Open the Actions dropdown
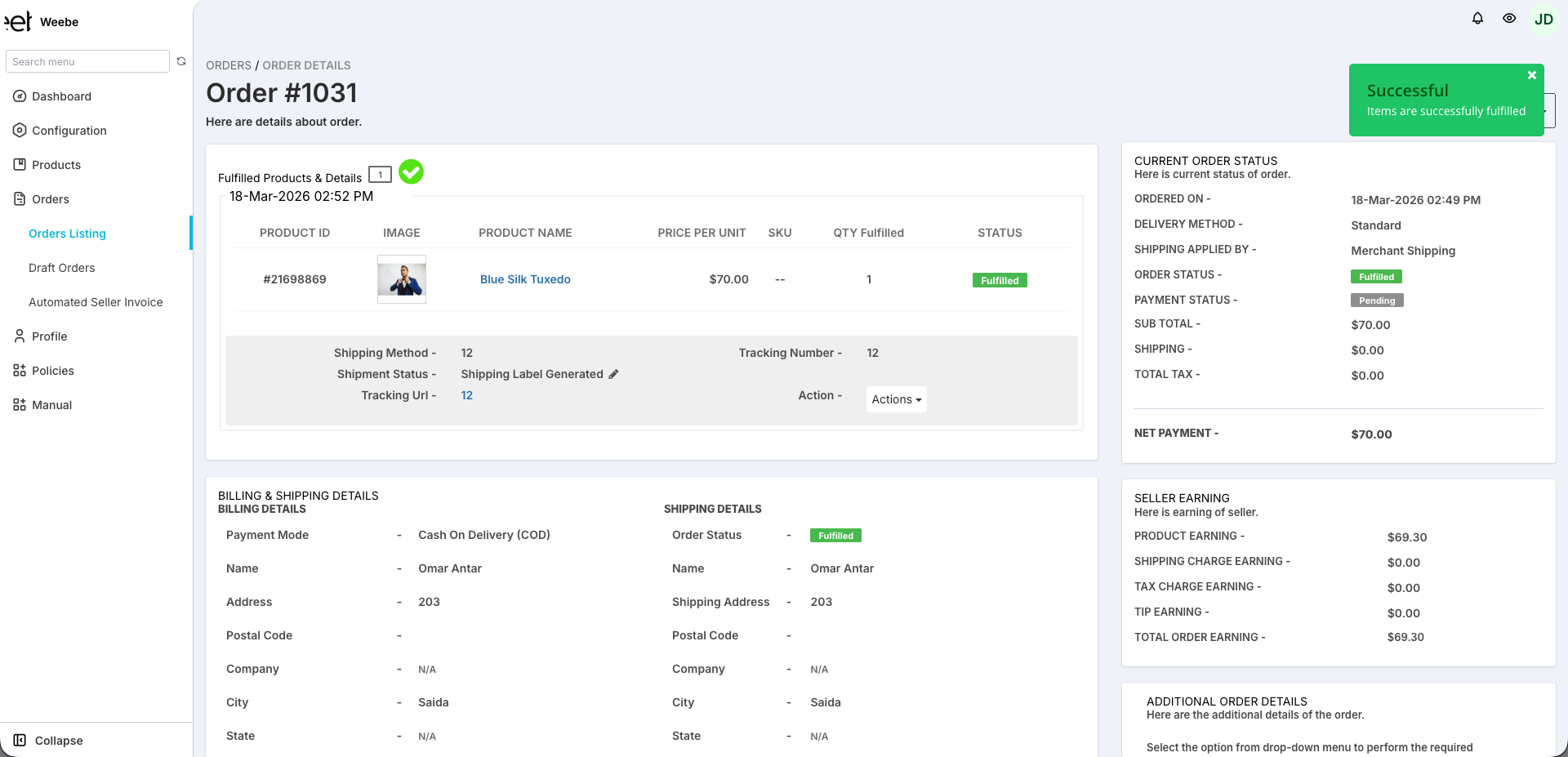Viewport: 1568px width, 757px height. coord(895,399)
